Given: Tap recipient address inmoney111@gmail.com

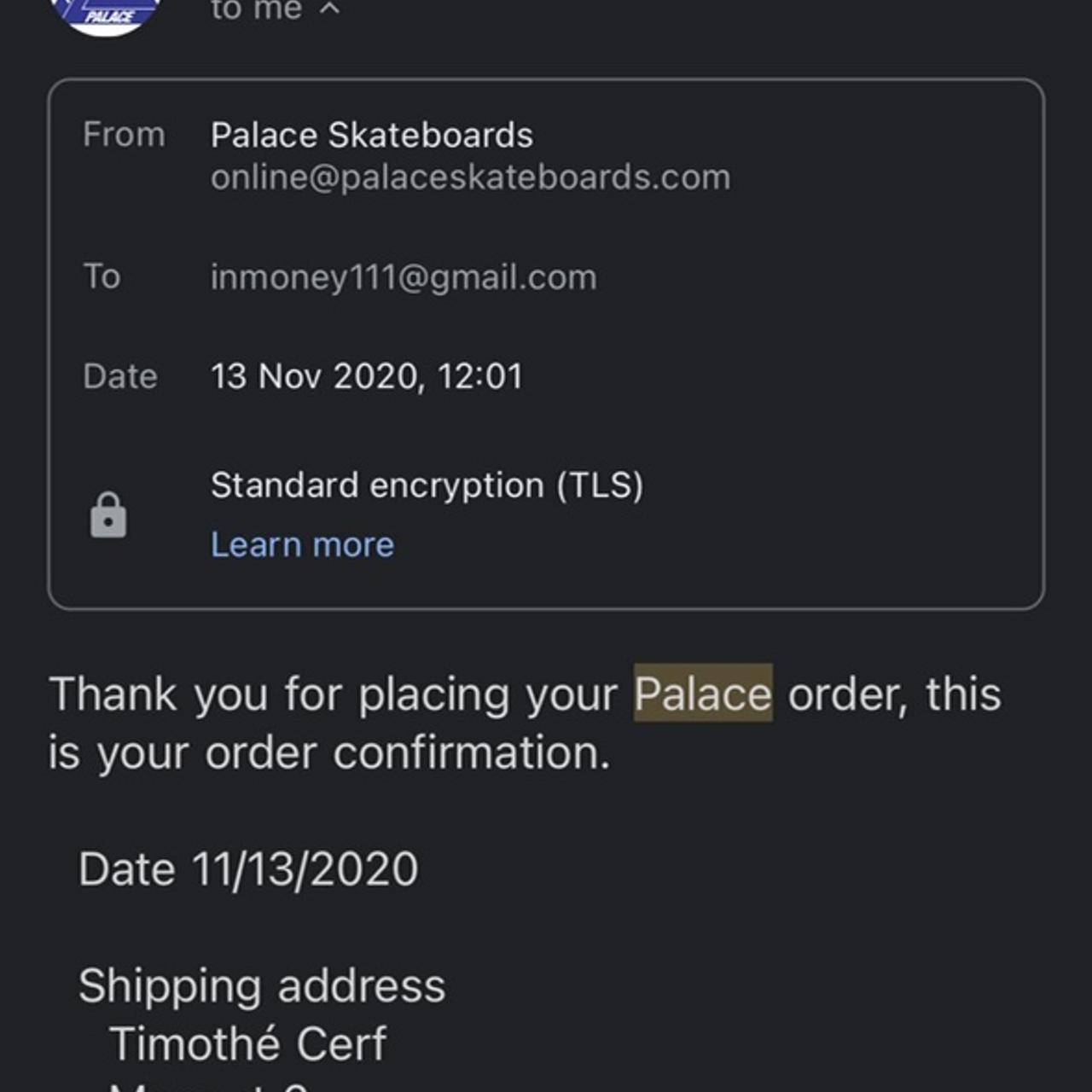Looking at the screenshot, I should 404,277.
